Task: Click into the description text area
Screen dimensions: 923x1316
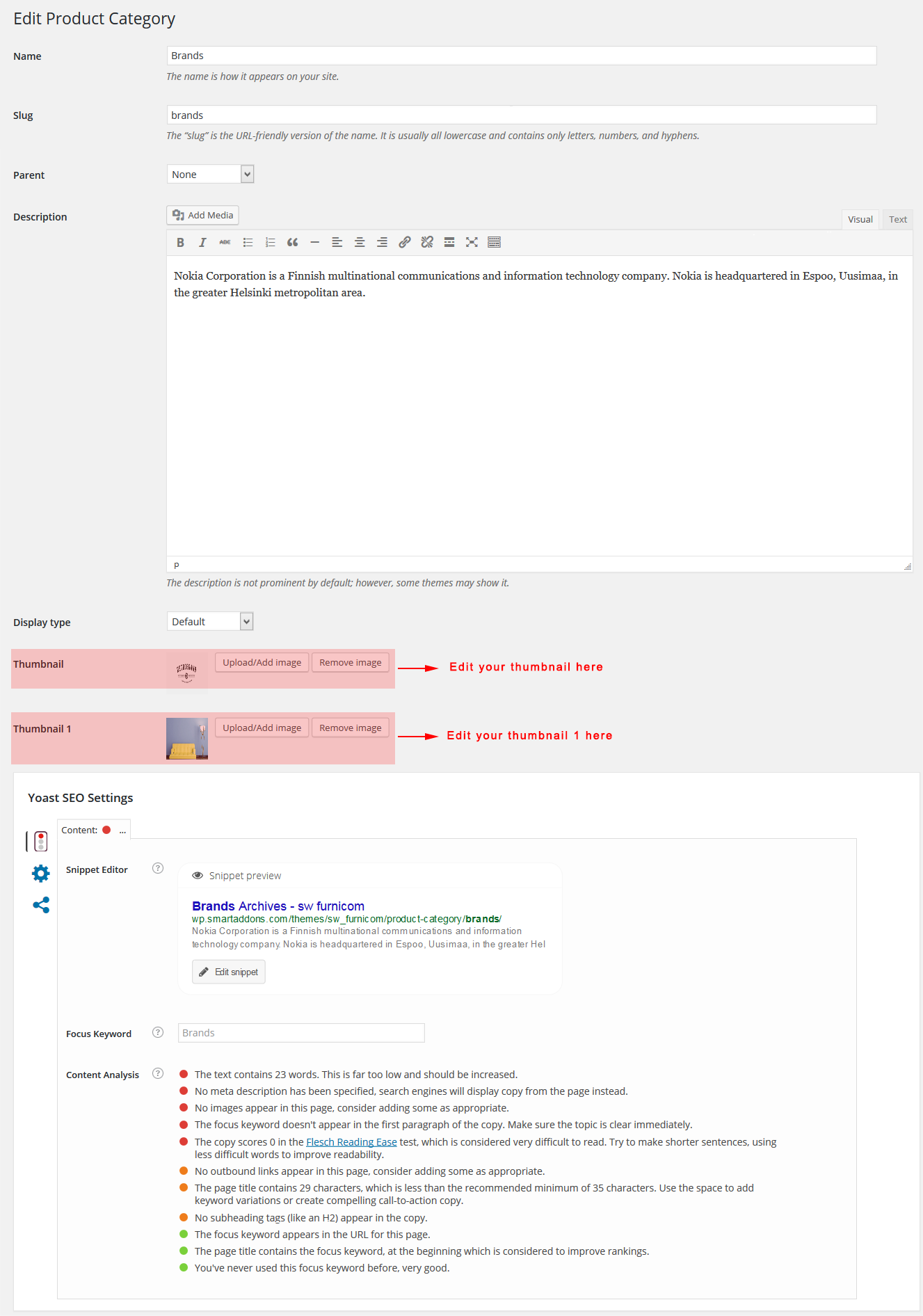Action: point(539,406)
